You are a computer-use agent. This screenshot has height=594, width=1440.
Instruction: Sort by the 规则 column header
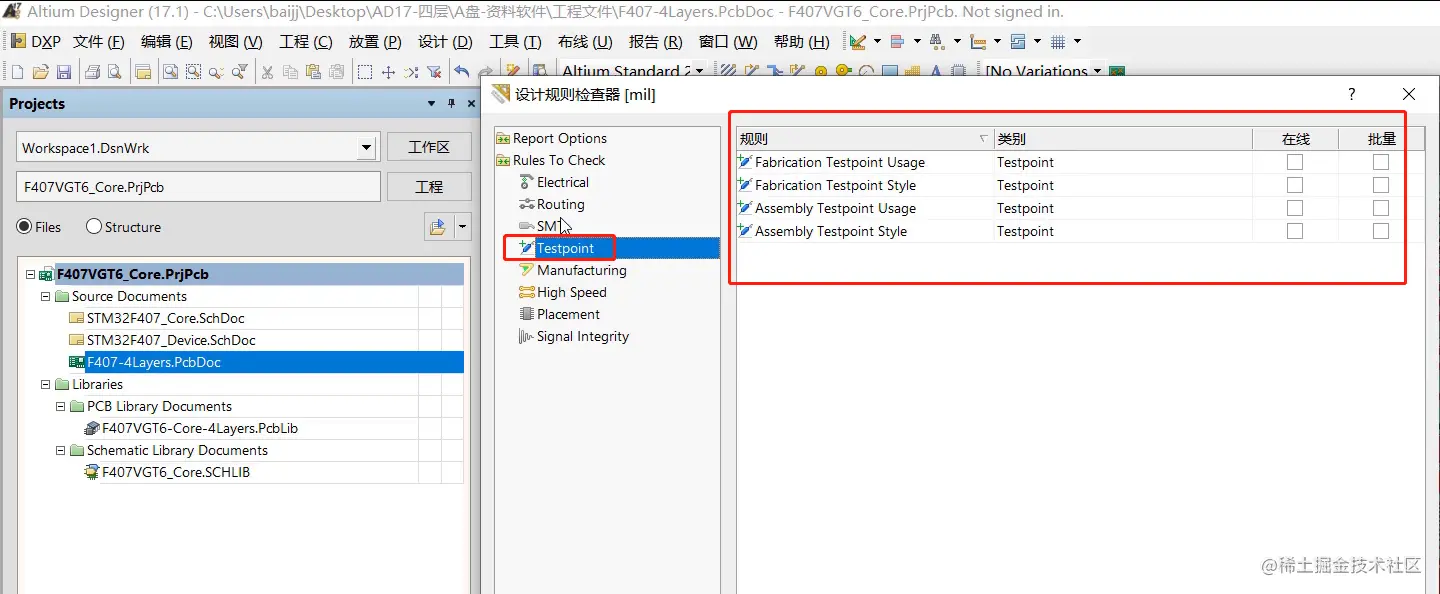(x=865, y=139)
